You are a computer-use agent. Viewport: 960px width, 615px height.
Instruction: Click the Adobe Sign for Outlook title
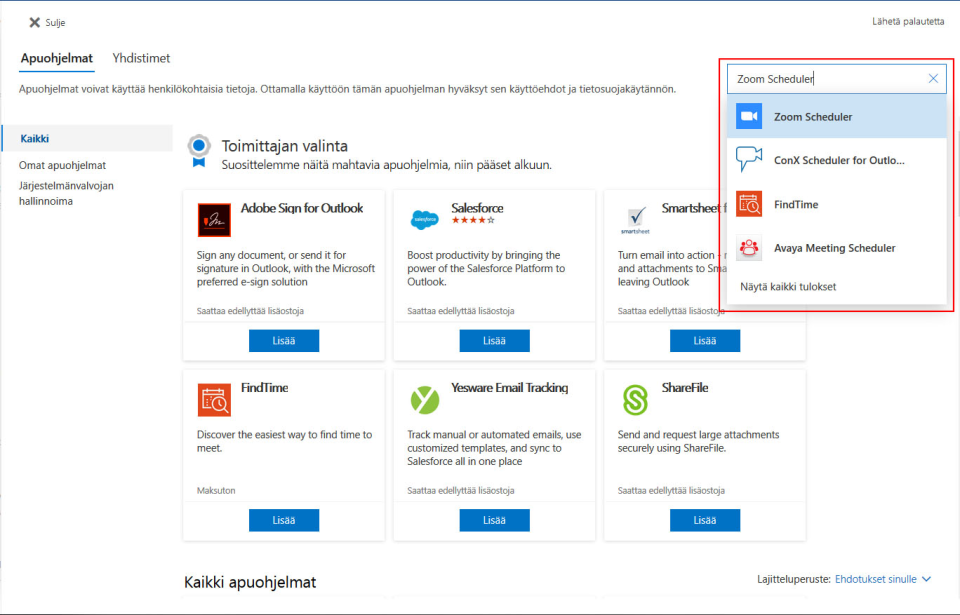(x=302, y=208)
